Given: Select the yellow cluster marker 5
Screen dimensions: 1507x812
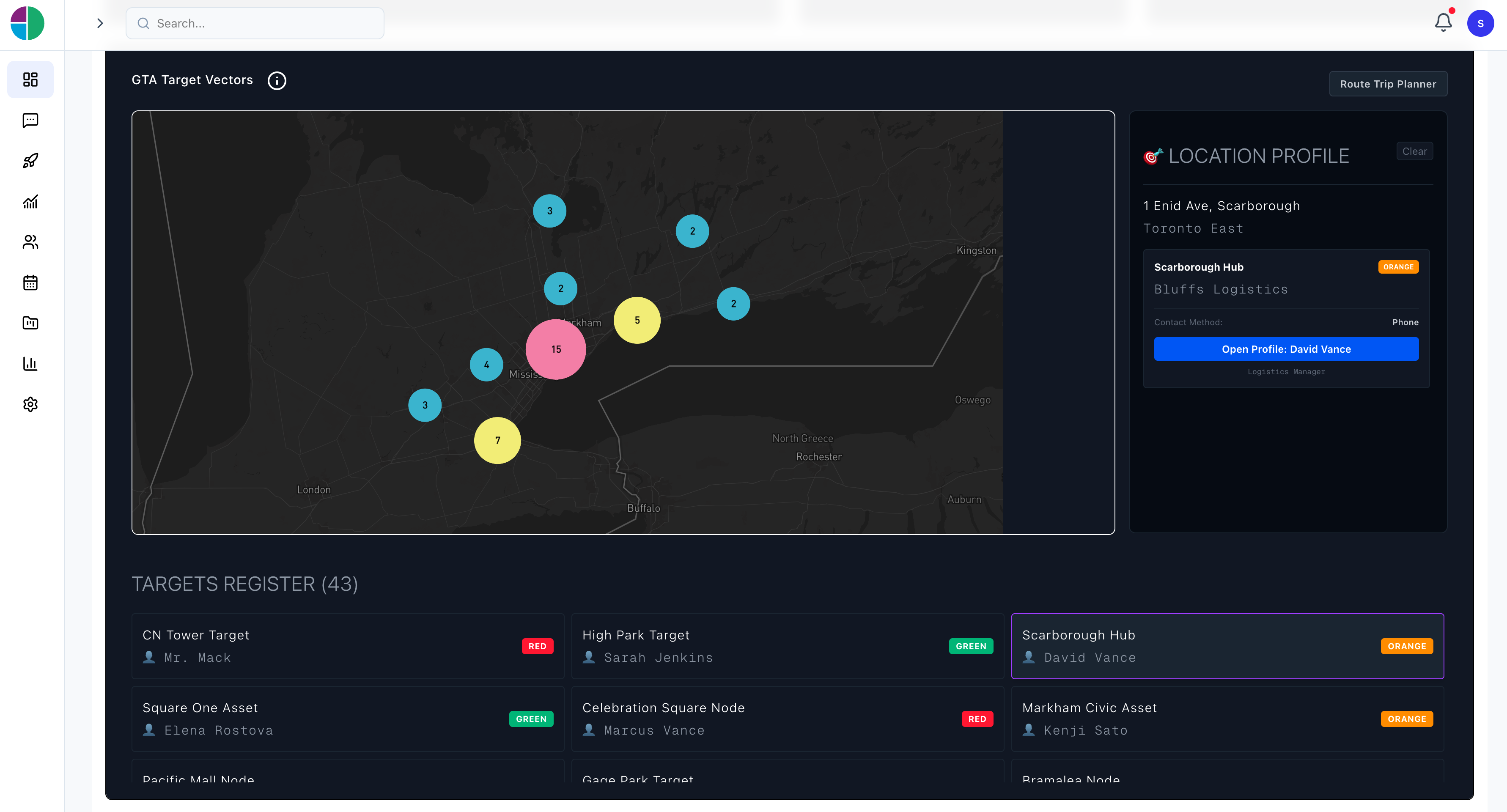Looking at the screenshot, I should click(x=637, y=320).
